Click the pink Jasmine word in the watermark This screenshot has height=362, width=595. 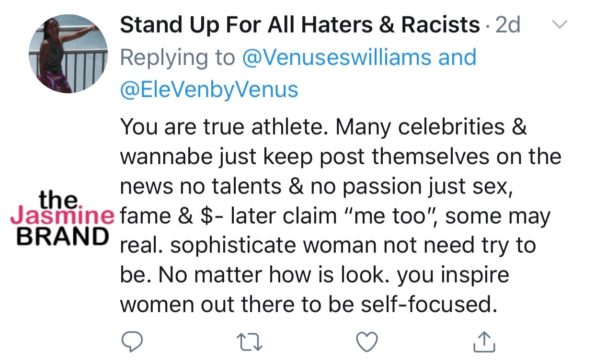pos(62,216)
